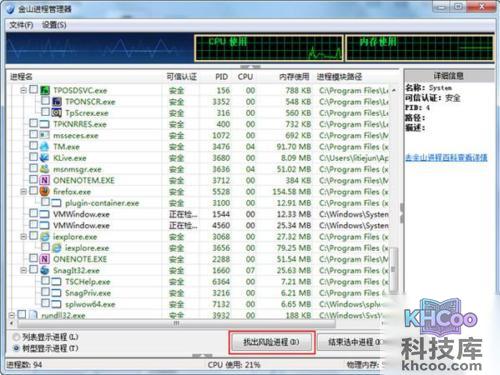The width and height of the screenshot is (500, 375).
Task: Click the TPKNRRES.exe window icon
Action: 45,124
